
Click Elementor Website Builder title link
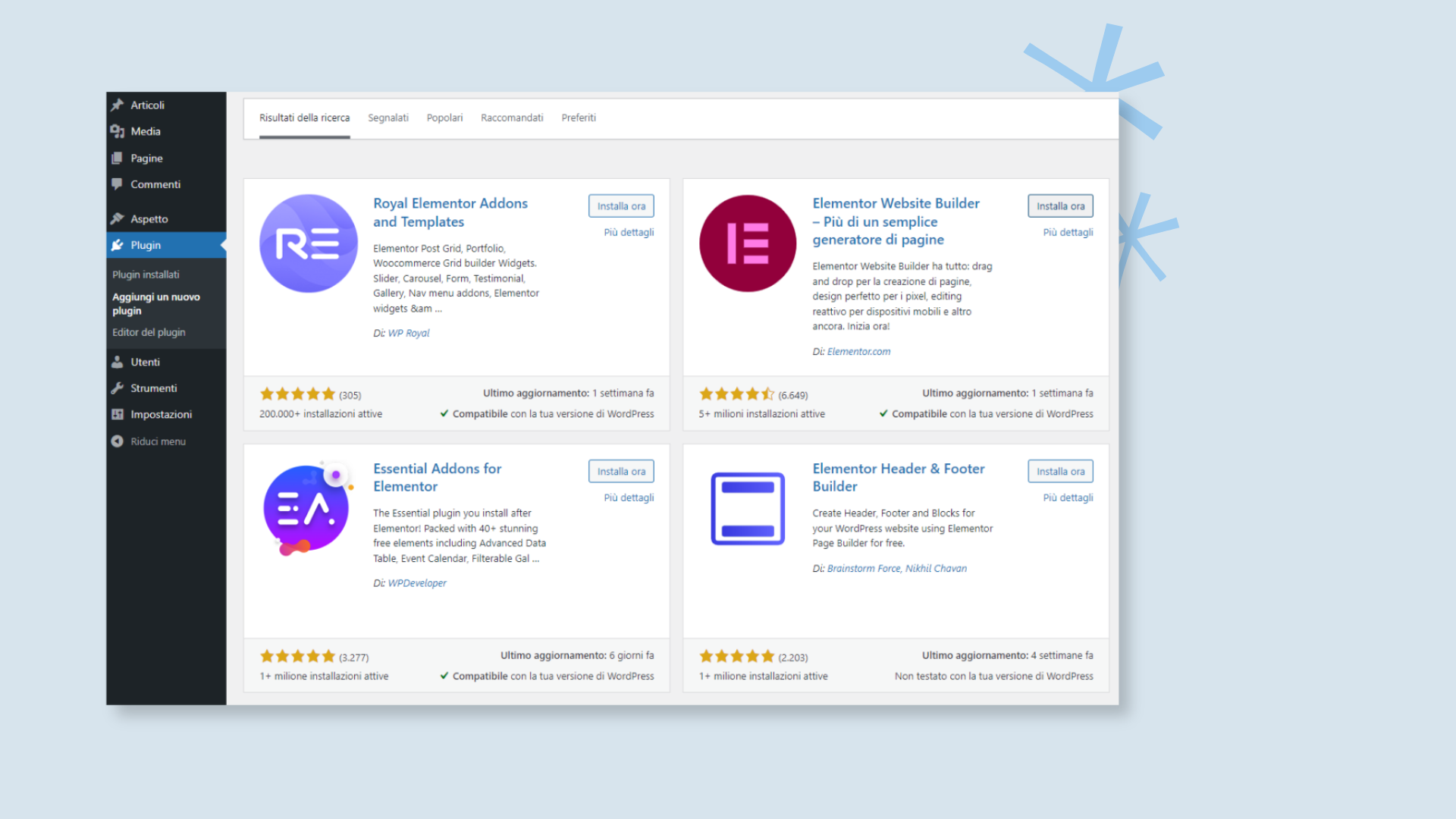click(896, 221)
